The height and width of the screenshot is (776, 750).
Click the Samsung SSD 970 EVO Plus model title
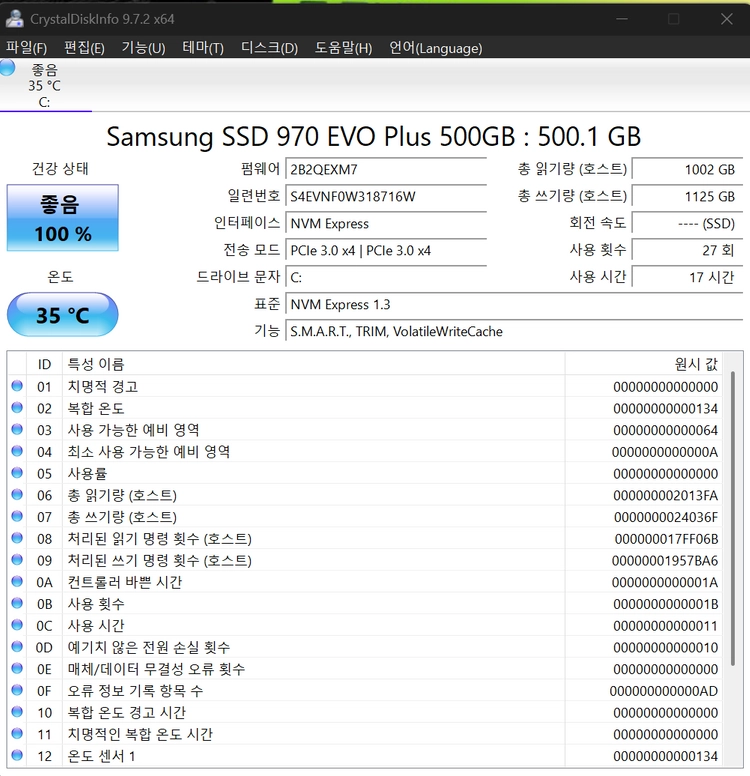374,137
